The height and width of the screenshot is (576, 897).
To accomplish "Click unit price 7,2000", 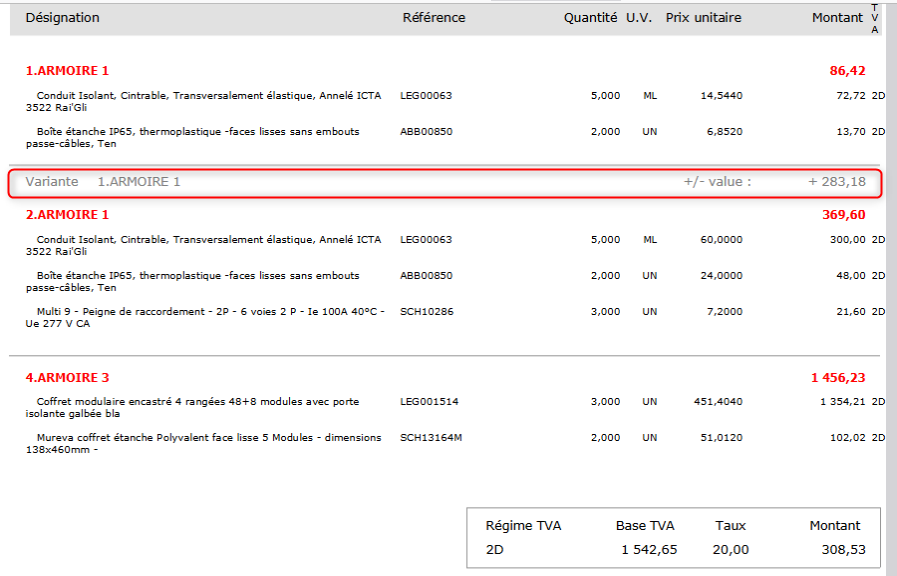I will click(x=724, y=312).
